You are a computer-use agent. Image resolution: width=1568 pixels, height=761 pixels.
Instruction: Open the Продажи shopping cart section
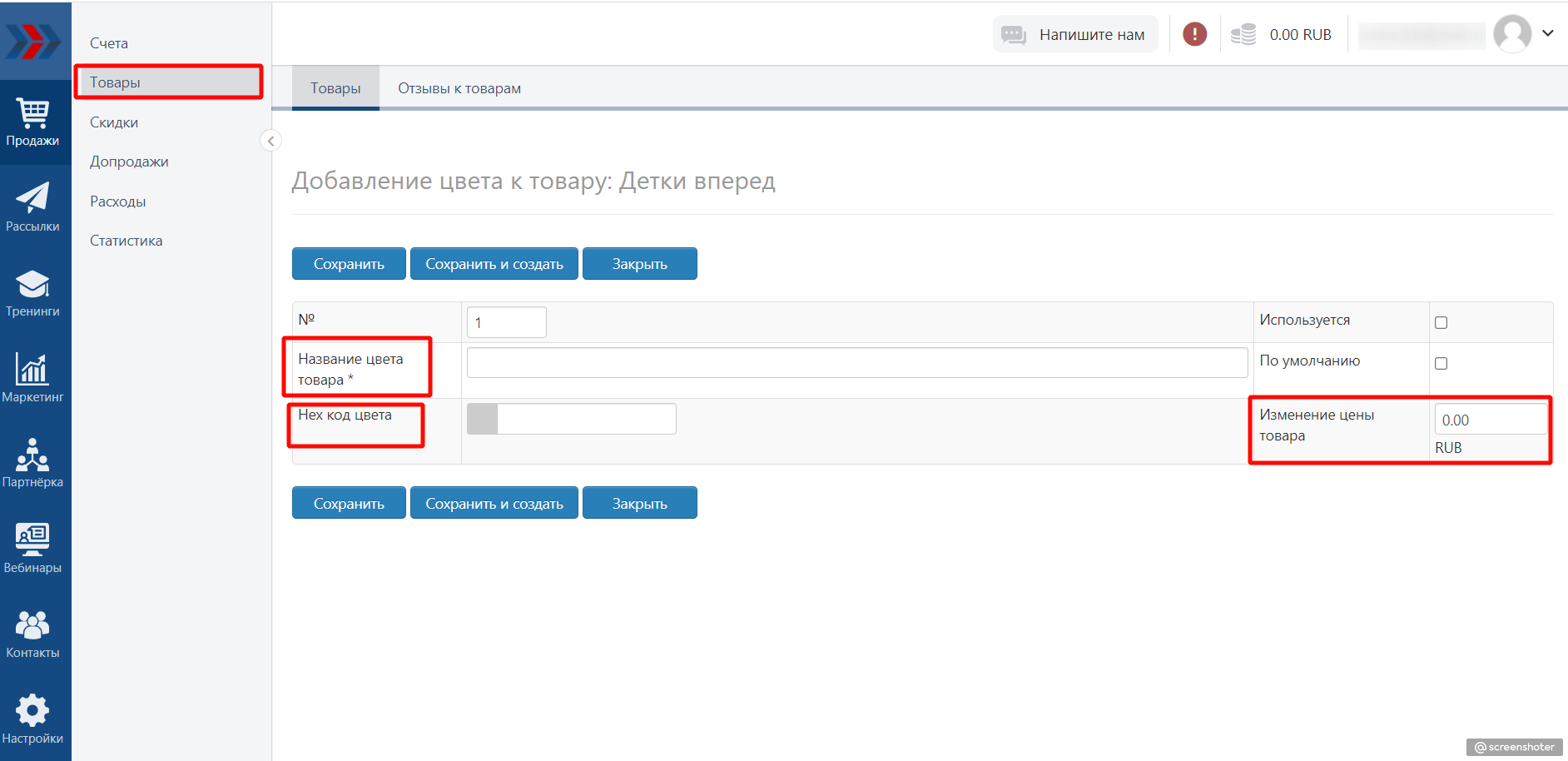point(33,122)
